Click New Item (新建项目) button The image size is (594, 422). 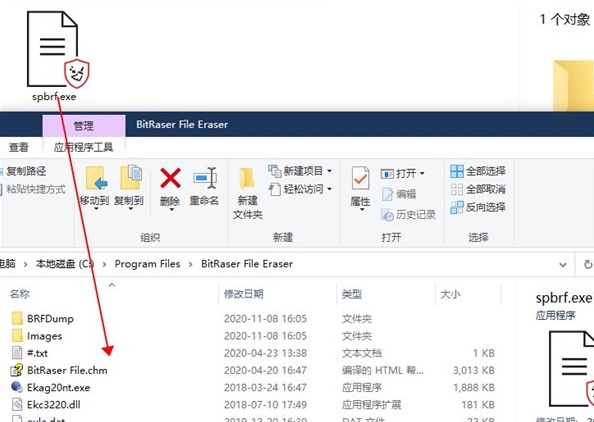pos(300,171)
